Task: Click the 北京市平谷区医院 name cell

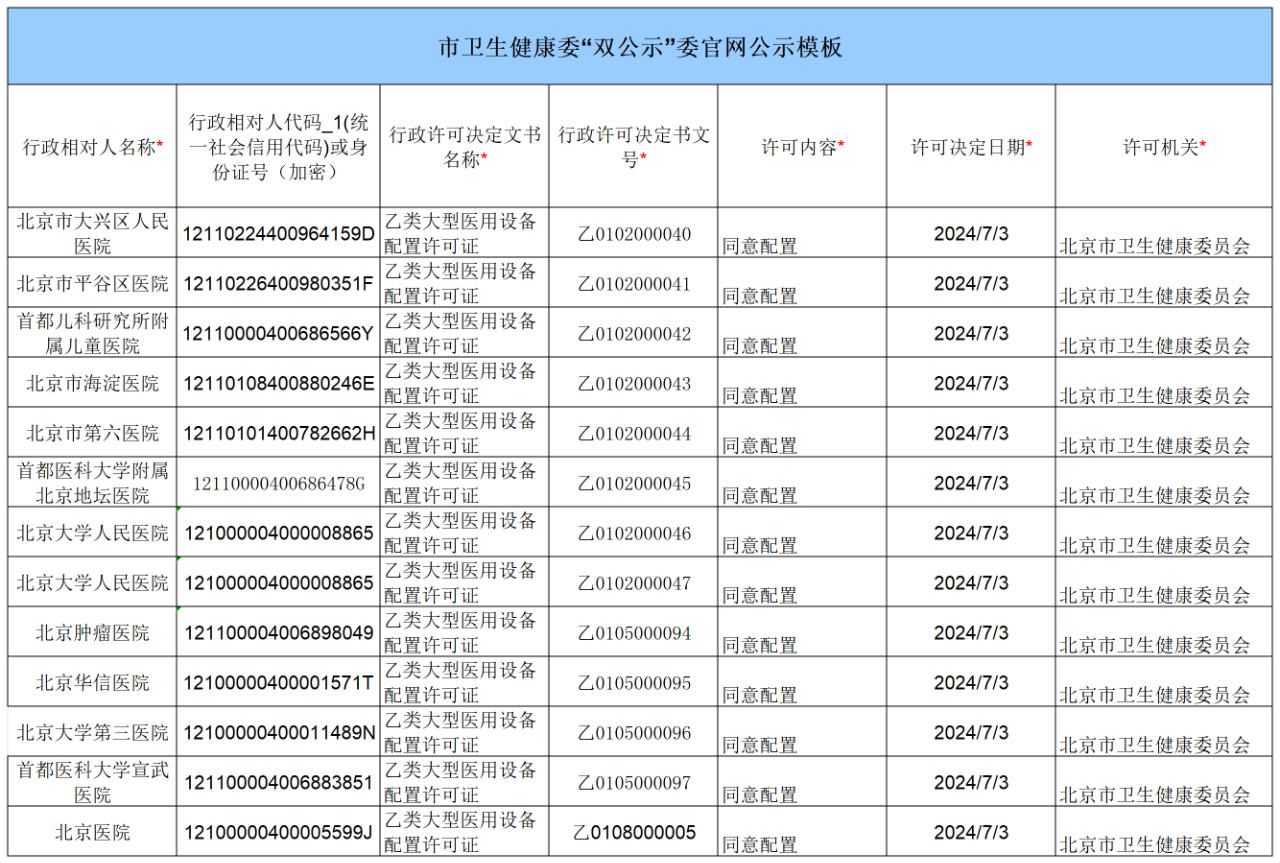Action: (x=92, y=283)
